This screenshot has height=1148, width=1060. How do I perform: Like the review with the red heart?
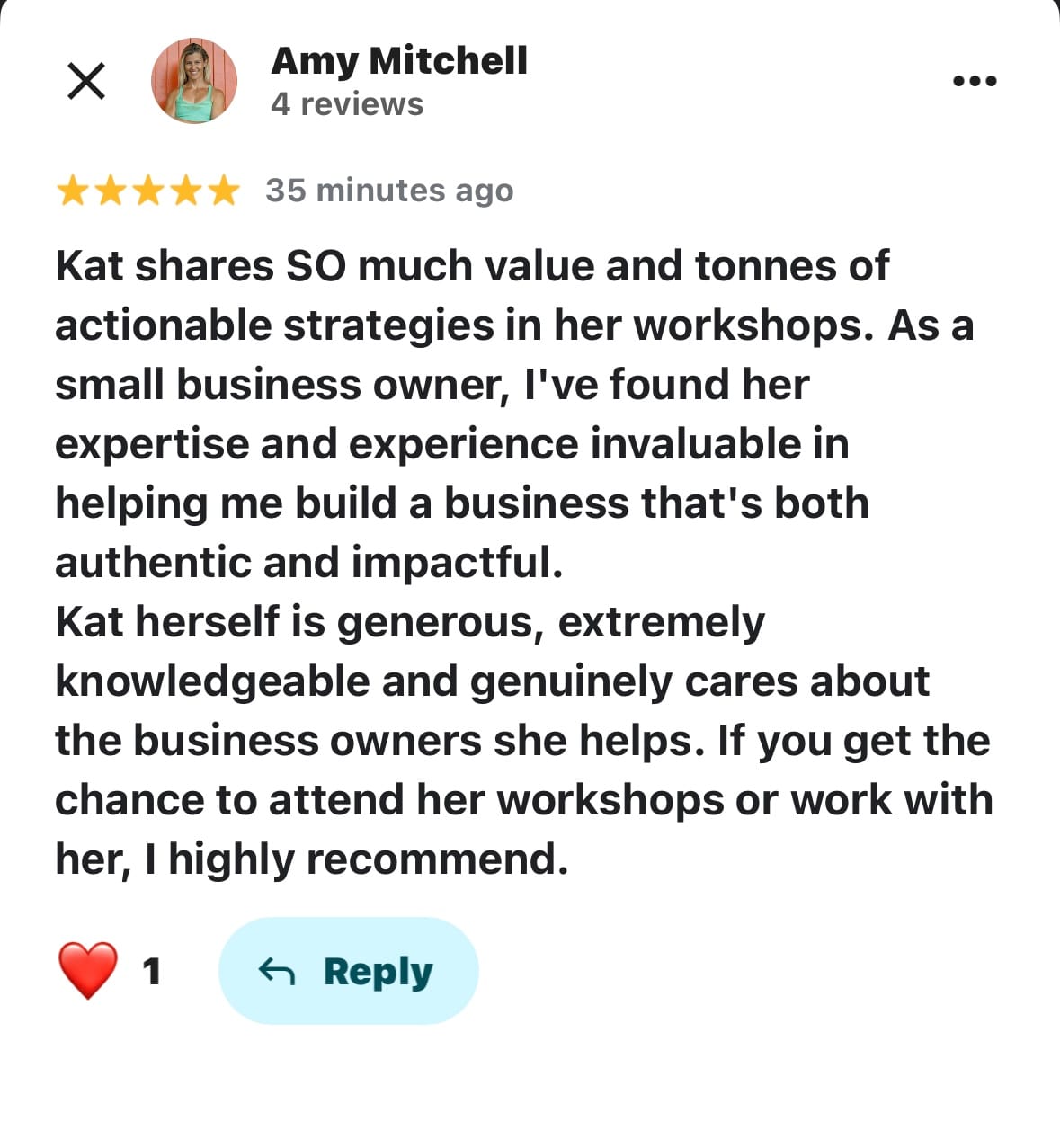(88, 970)
